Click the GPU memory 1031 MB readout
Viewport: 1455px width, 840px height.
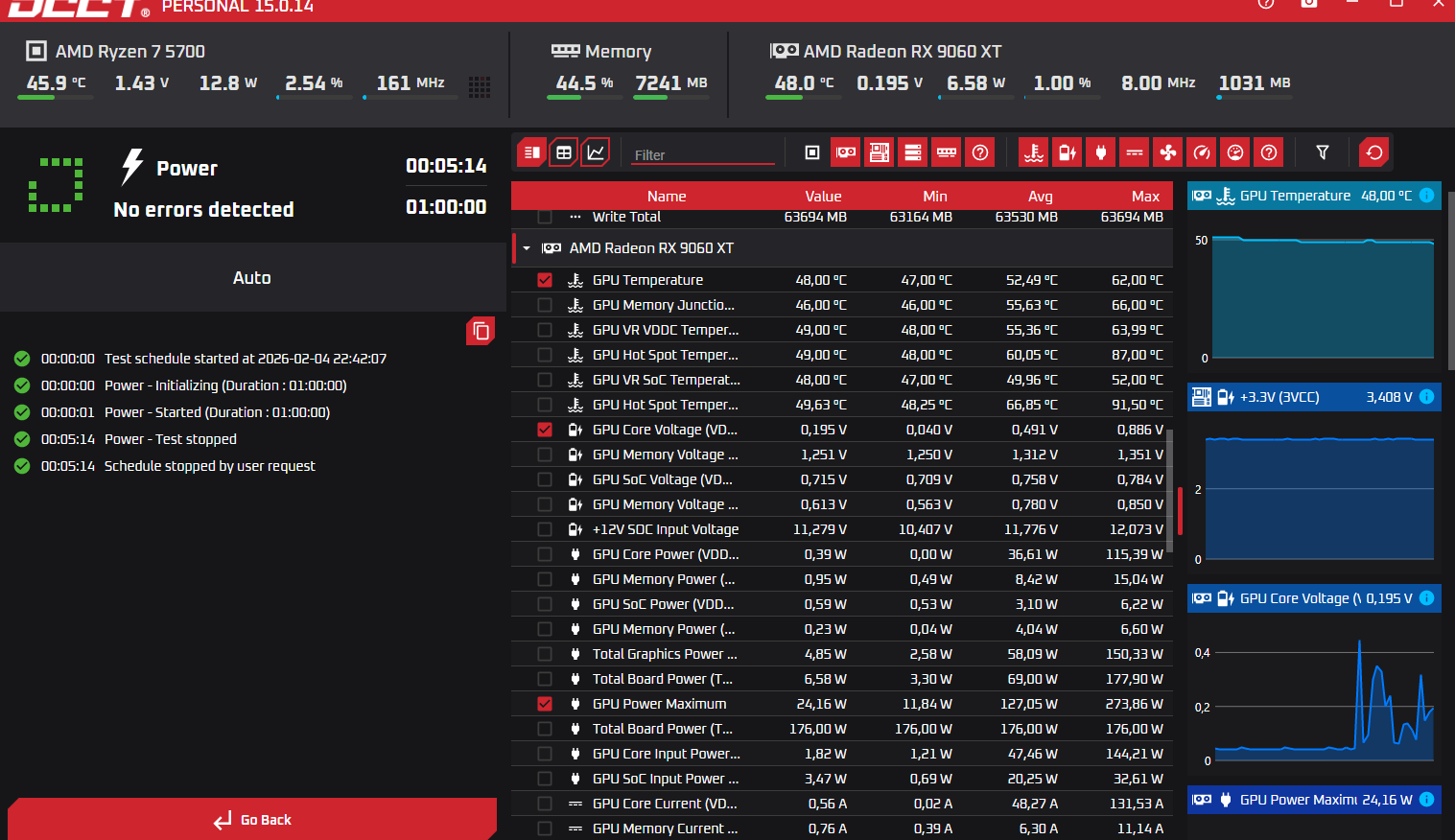pos(1255,83)
